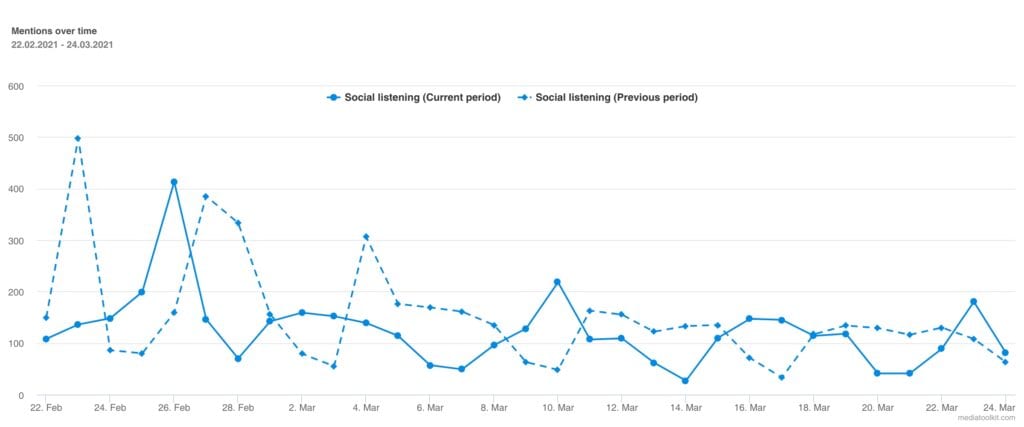The image size is (1024, 427).
Task: Click the current period peak on 10 Mar
Action: (x=557, y=282)
